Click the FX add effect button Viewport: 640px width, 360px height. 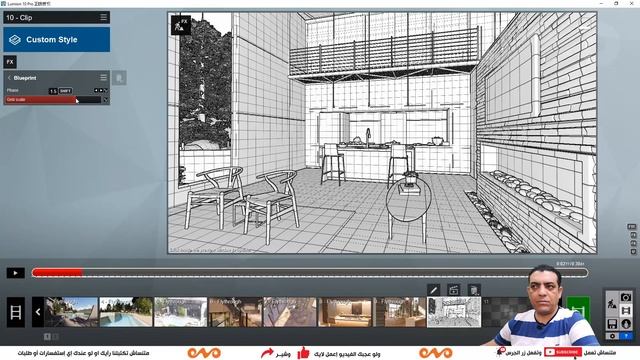[x=10, y=62]
